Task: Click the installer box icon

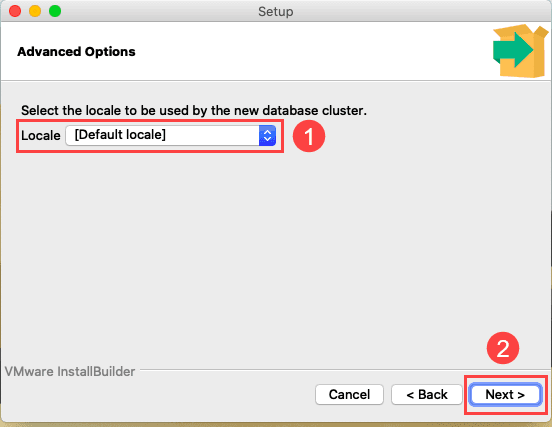Action: tap(520, 51)
